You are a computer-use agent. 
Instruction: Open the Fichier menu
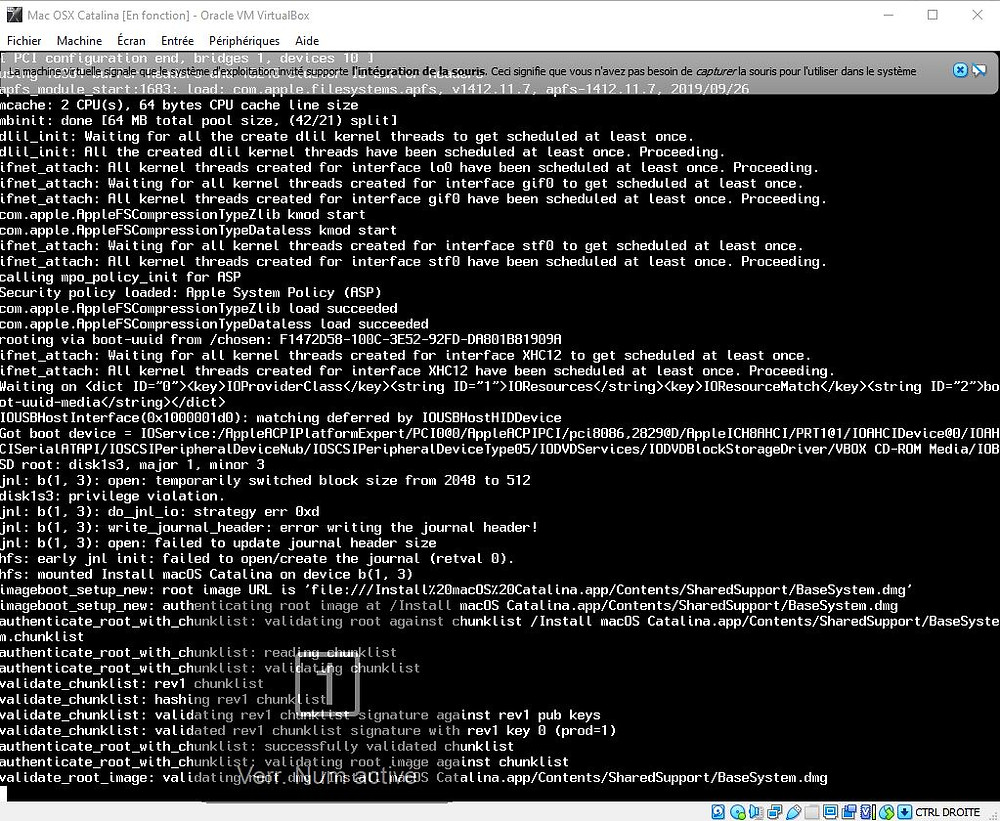click(24, 41)
